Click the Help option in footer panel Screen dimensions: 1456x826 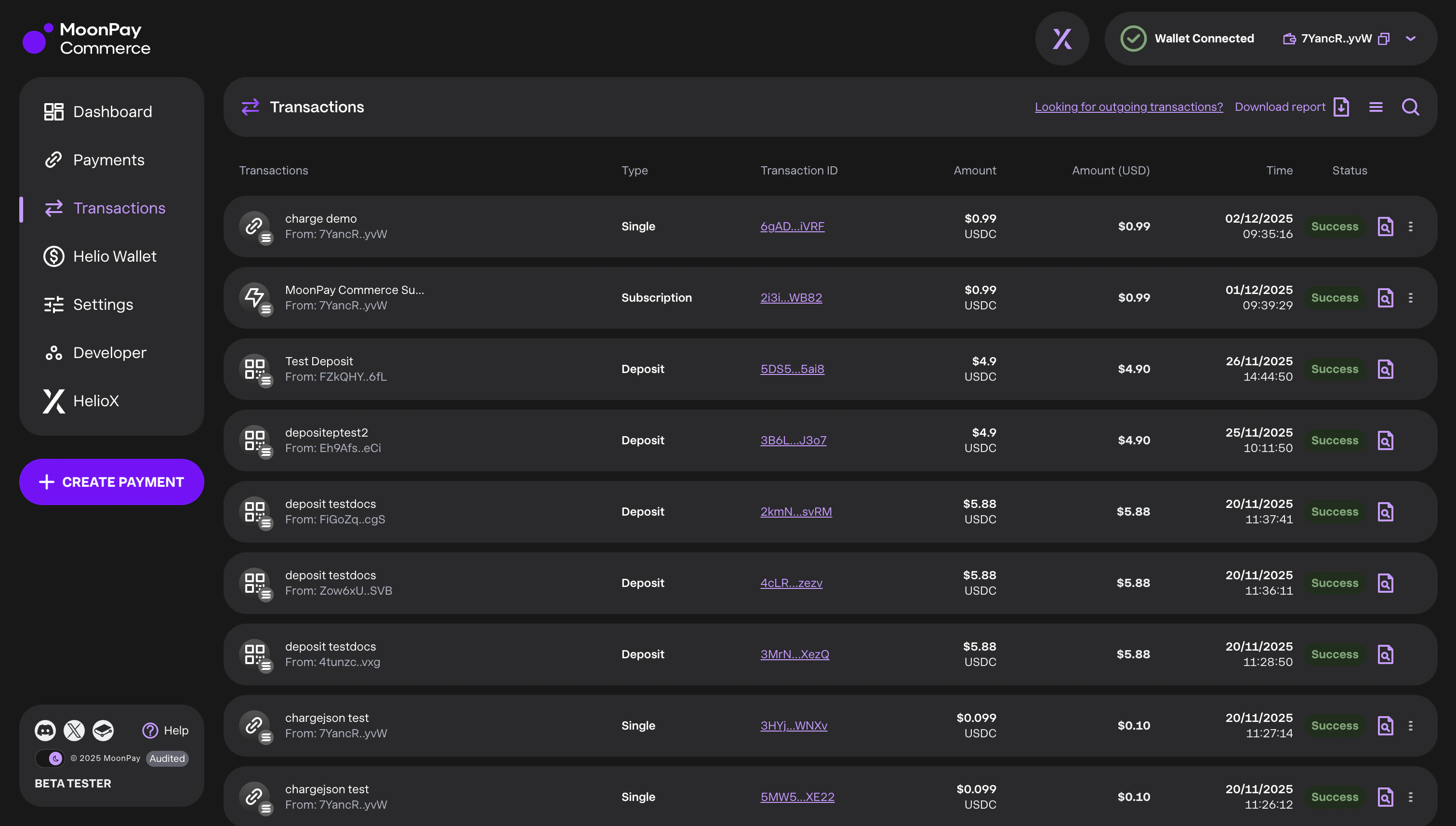coord(166,730)
